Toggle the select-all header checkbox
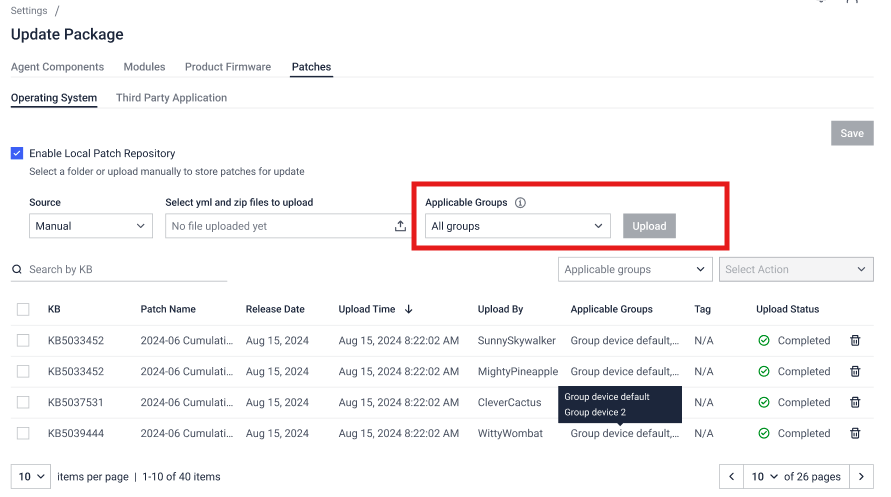This screenshot has height=497, width=891. (x=23, y=310)
